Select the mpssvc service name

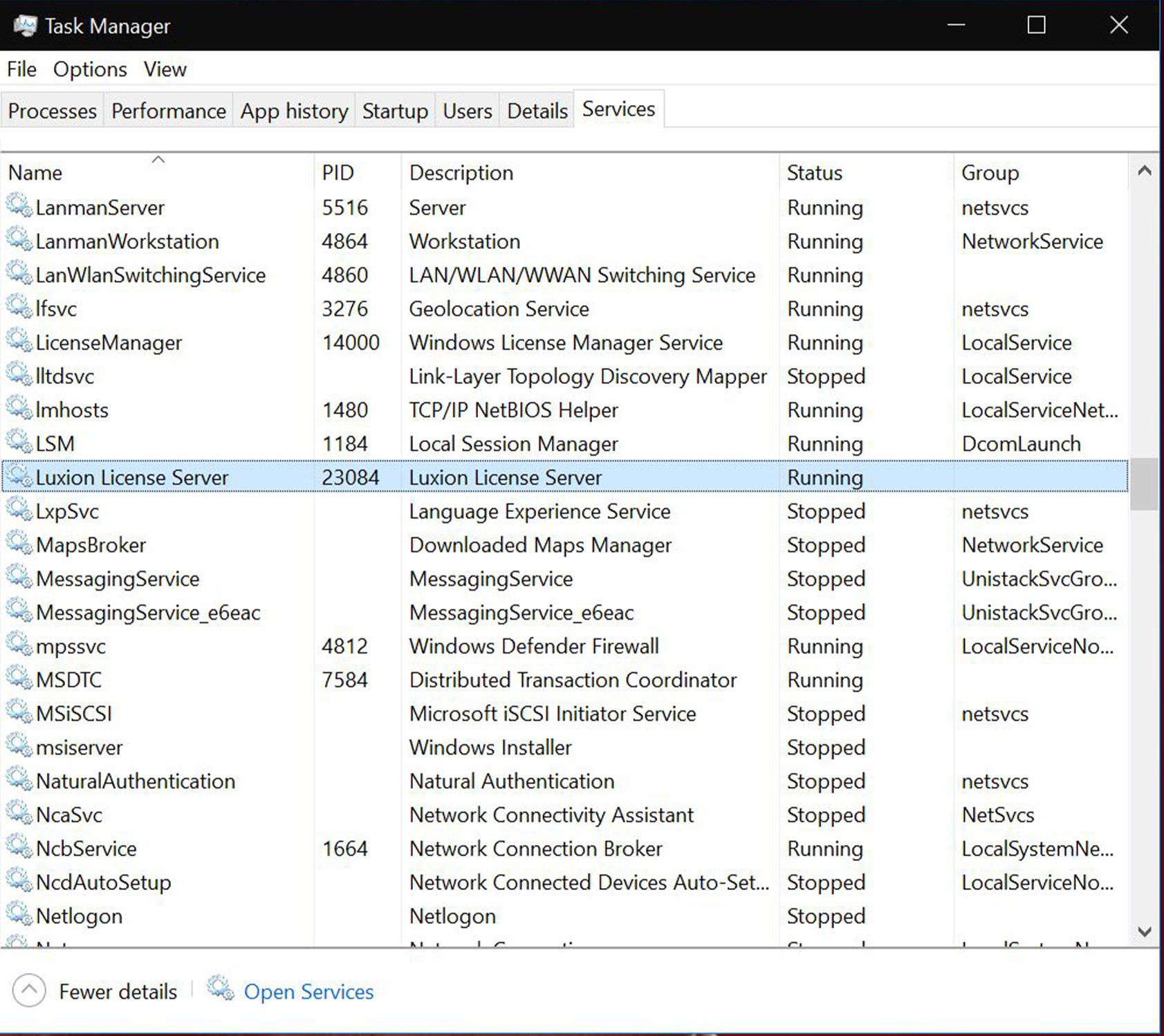[71, 646]
